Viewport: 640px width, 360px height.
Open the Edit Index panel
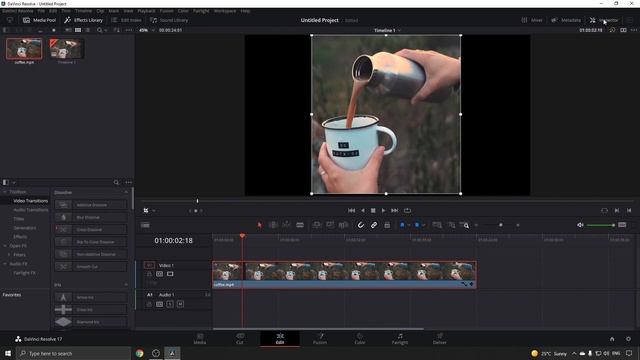click(x=127, y=20)
